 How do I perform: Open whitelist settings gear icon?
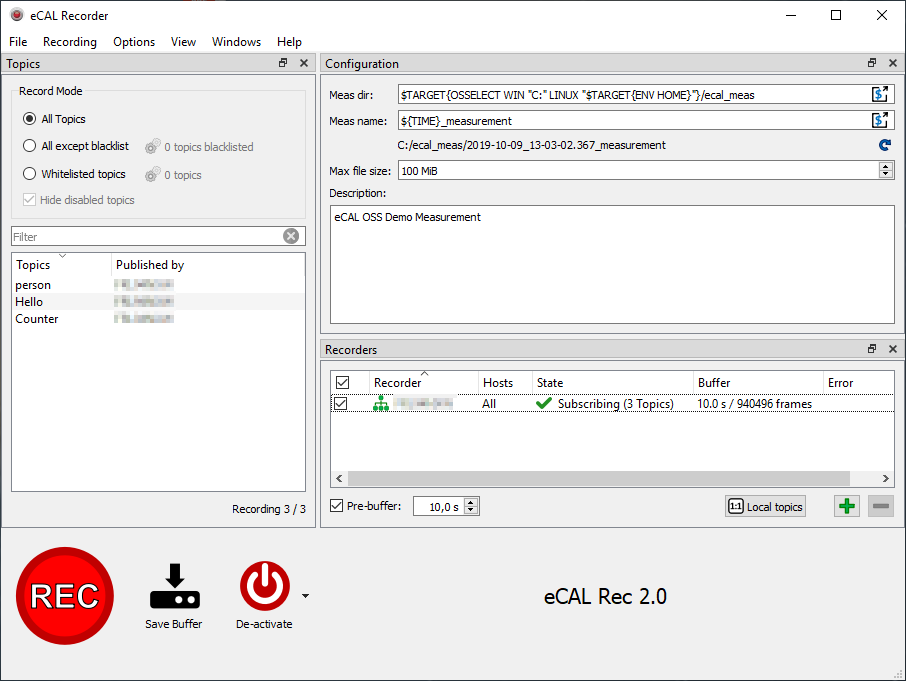point(152,174)
